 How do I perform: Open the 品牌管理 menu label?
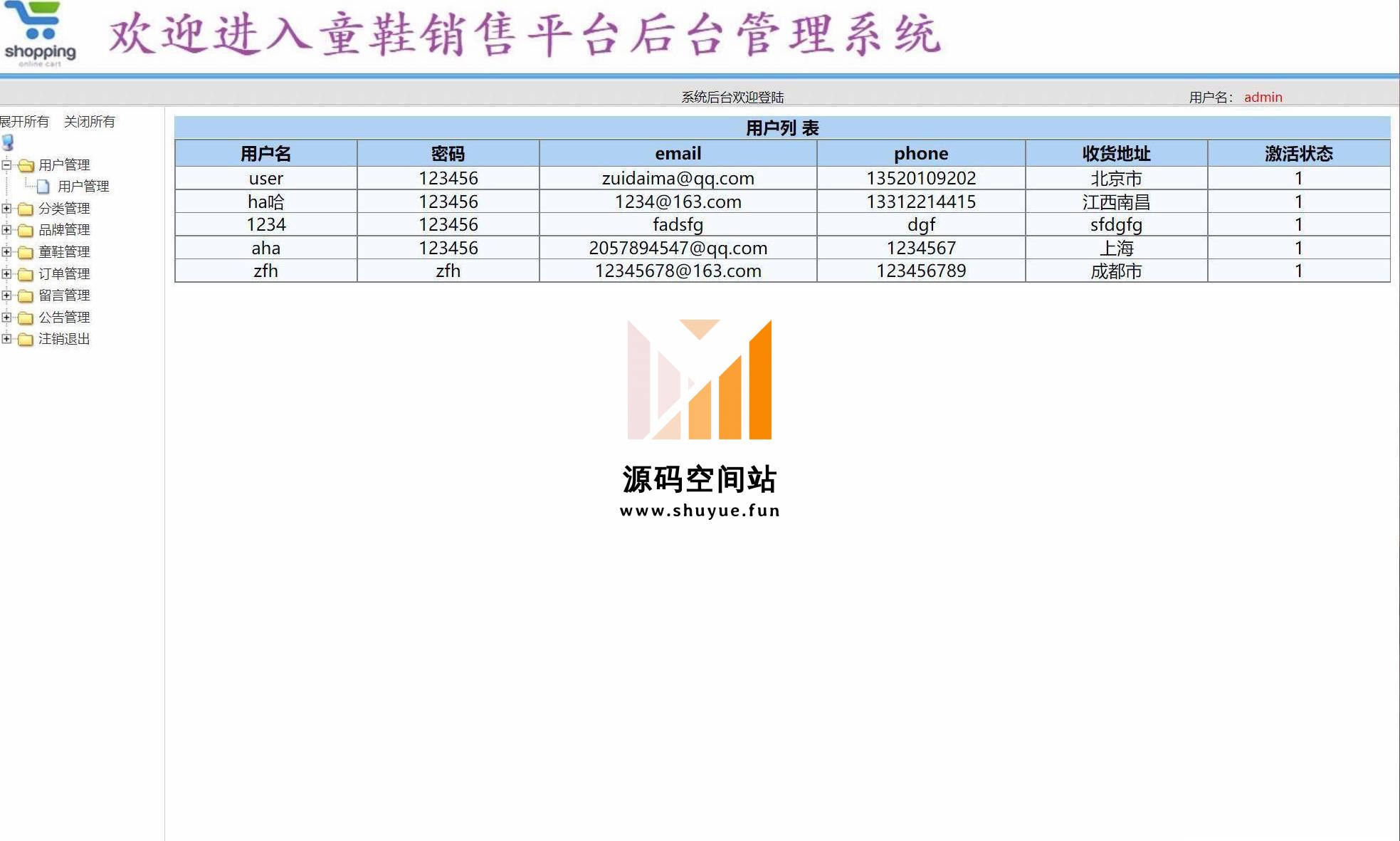click(x=64, y=230)
